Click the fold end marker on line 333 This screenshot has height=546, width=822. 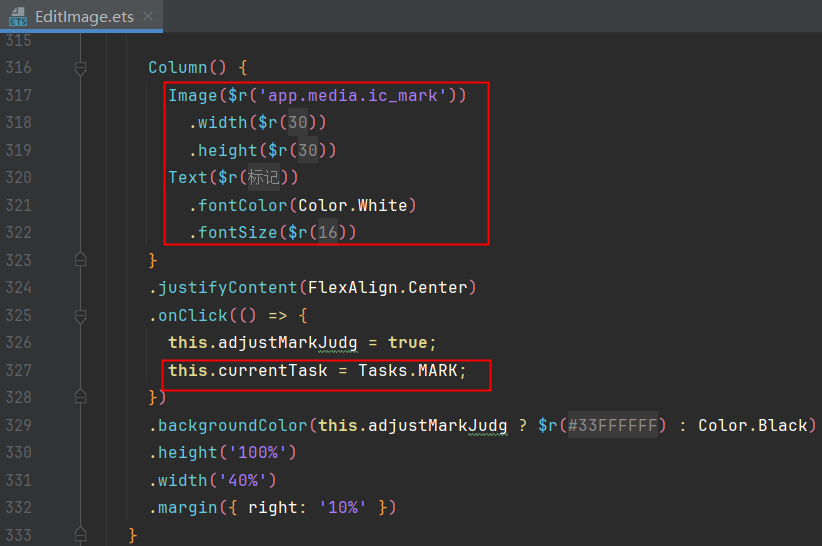coord(81,535)
